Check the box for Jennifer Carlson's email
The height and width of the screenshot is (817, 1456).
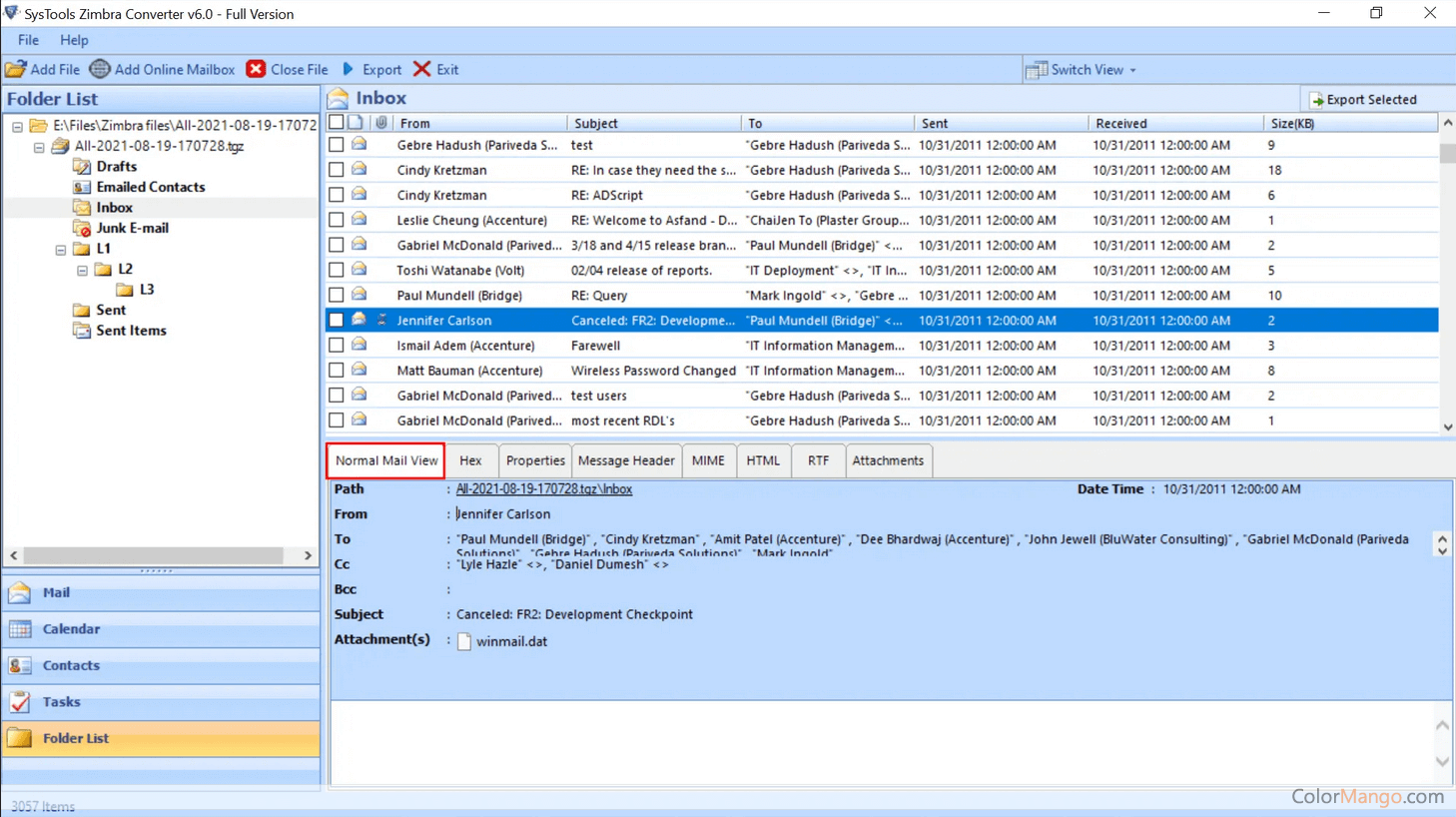coord(337,321)
